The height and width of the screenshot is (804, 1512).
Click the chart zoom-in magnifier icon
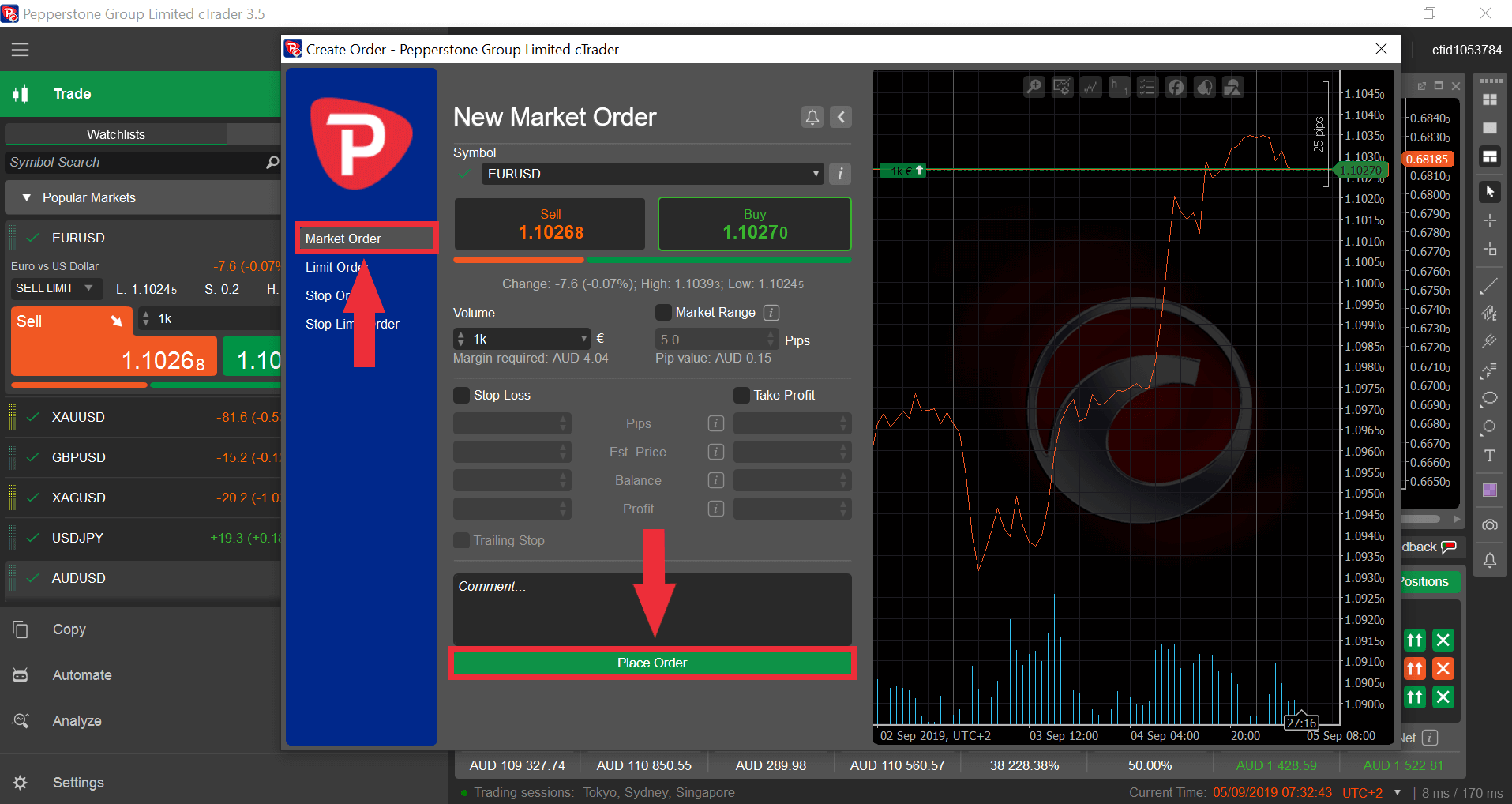coord(1034,87)
